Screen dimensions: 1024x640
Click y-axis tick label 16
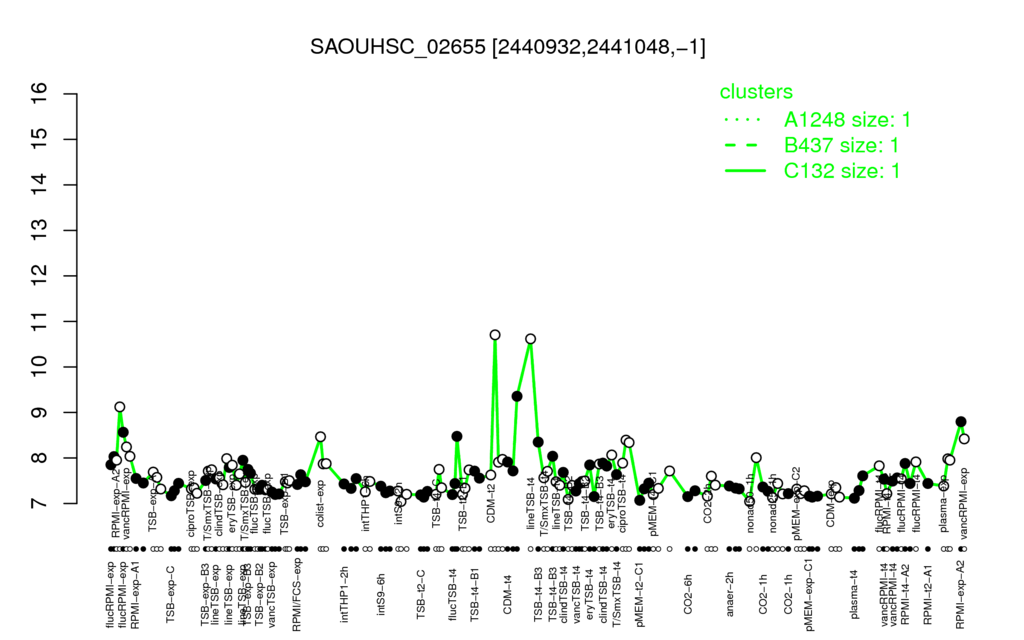tap(39, 94)
